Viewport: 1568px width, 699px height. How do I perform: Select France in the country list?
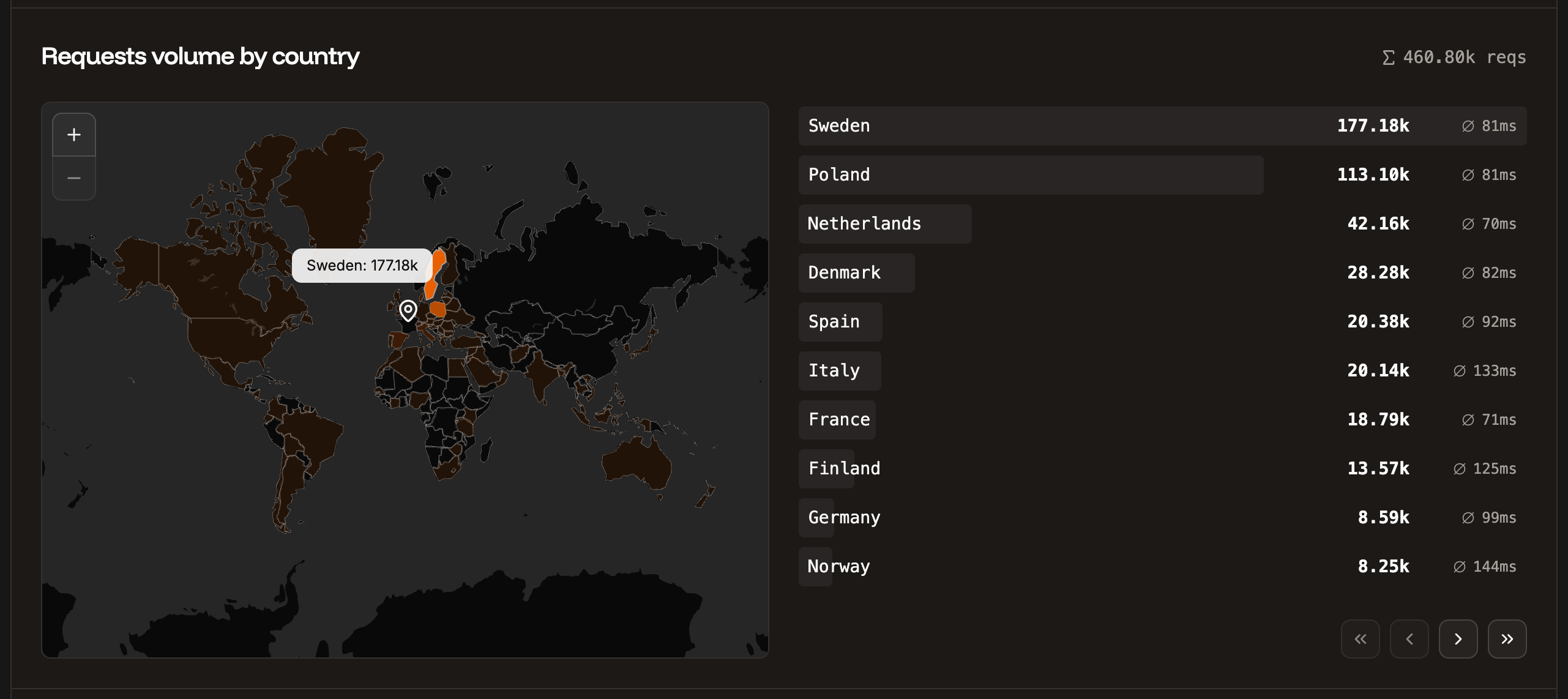838,419
